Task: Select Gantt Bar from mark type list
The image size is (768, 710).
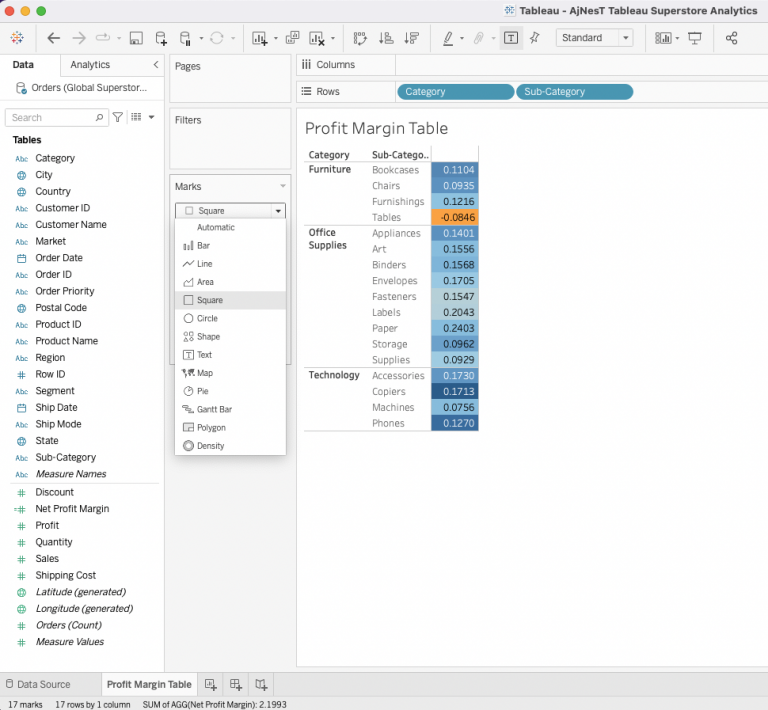Action: pos(214,409)
